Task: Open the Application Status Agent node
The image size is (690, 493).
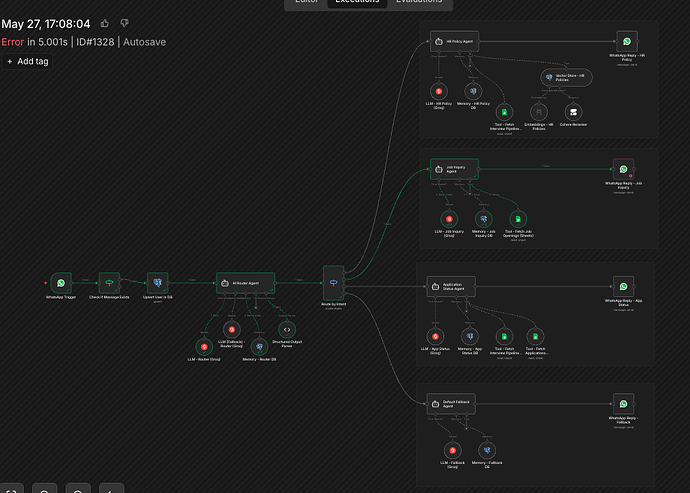Action: click(x=451, y=287)
